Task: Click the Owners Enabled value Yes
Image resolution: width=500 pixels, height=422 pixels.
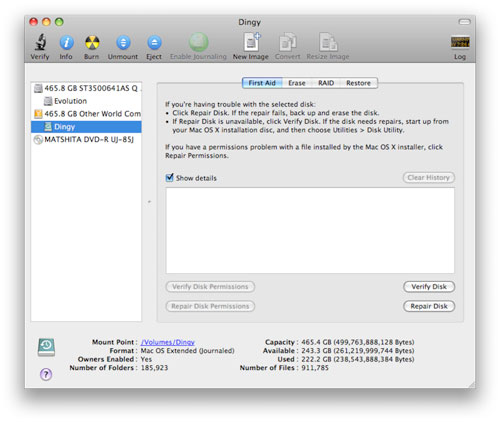Action: [146, 359]
